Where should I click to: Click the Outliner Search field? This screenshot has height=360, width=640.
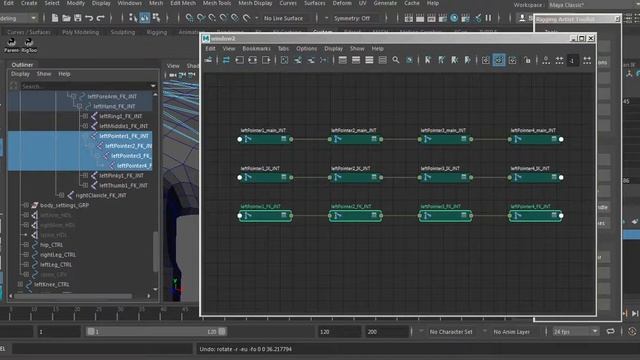pyautogui.click(x=86, y=86)
